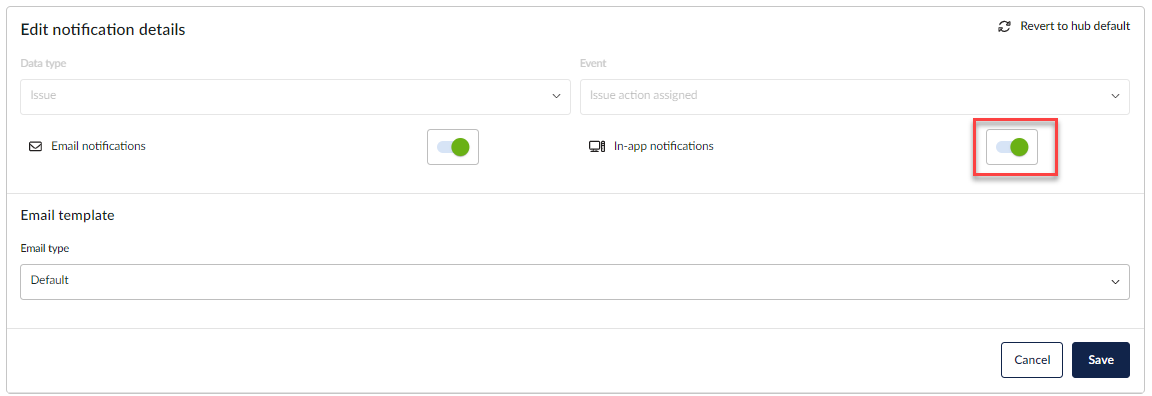Click the Data type field label

click(43, 64)
